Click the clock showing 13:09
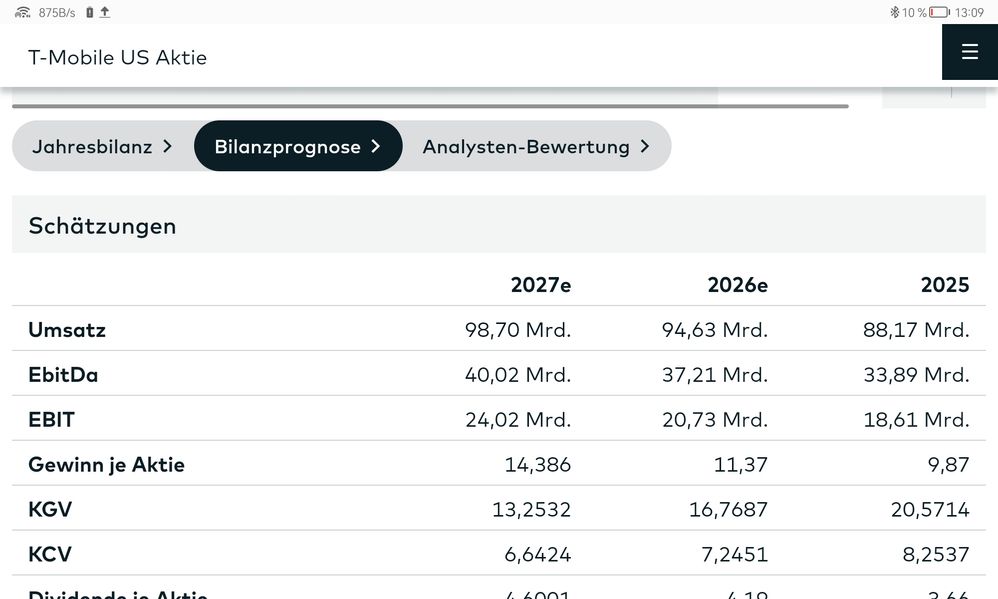The height and width of the screenshot is (599, 998). [x=969, y=12]
